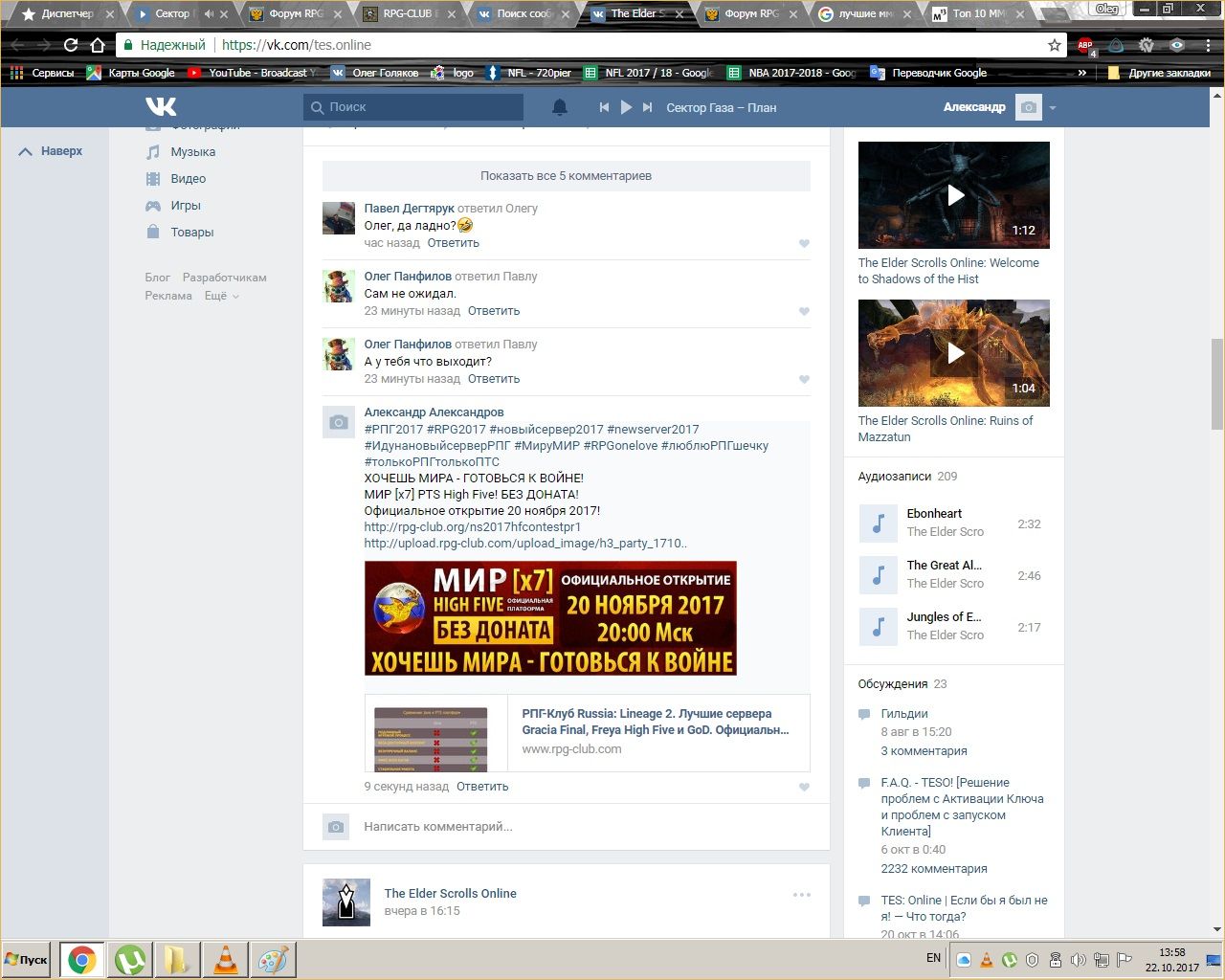Open the notifications bell
Viewport: 1225px width, 980px height.
coord(560,107)
